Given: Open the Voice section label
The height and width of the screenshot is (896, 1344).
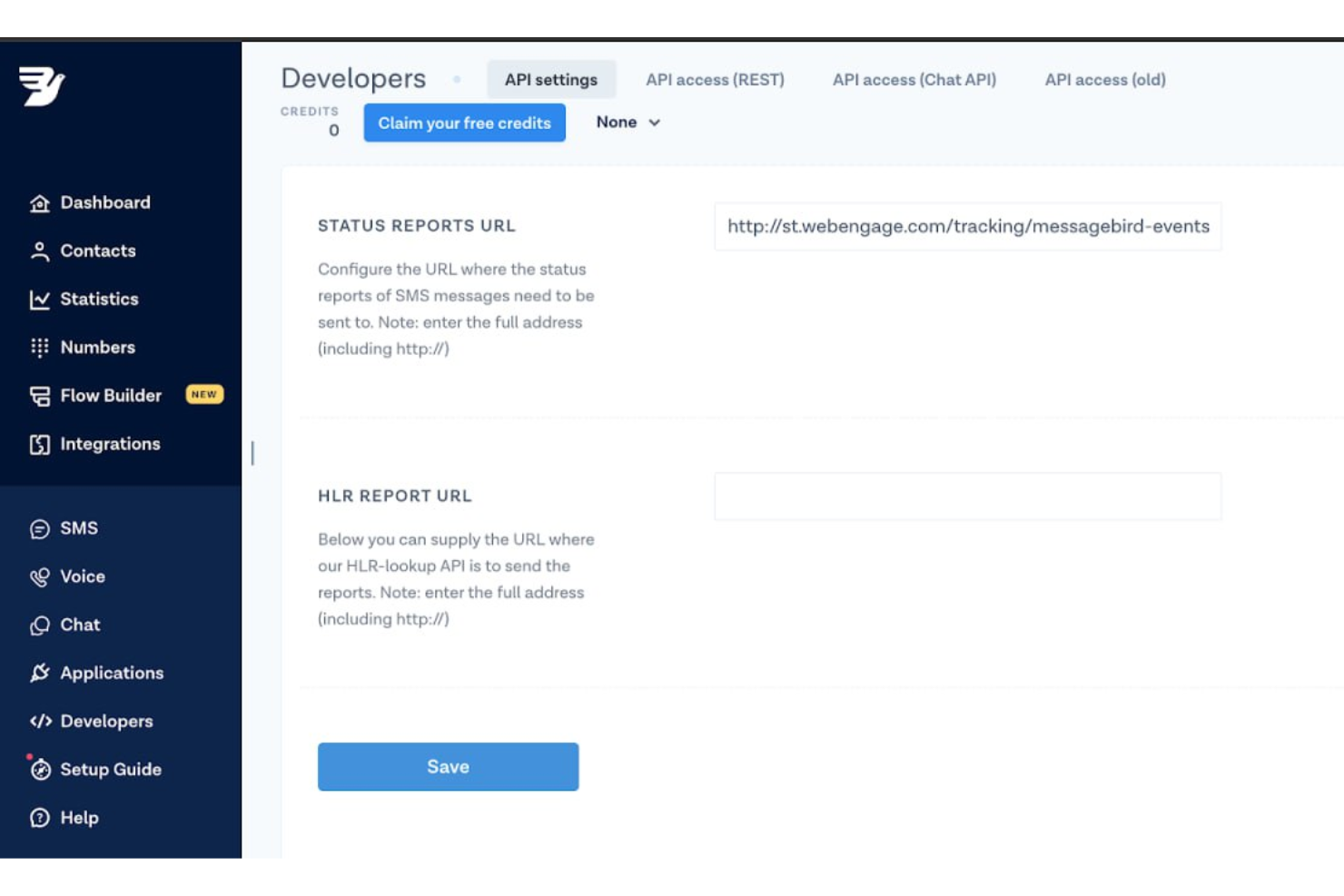Looking at the screenshot, I should click(x=83, y=576).
